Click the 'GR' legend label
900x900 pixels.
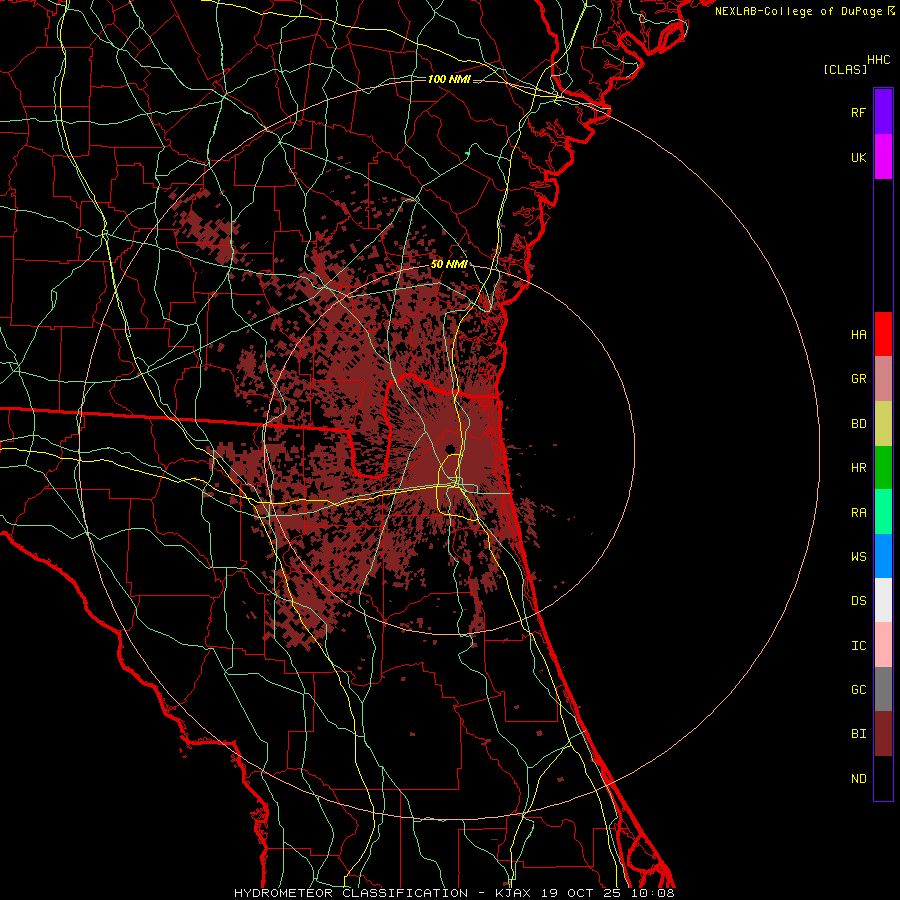pyautogui.click(x=859, y=379)
